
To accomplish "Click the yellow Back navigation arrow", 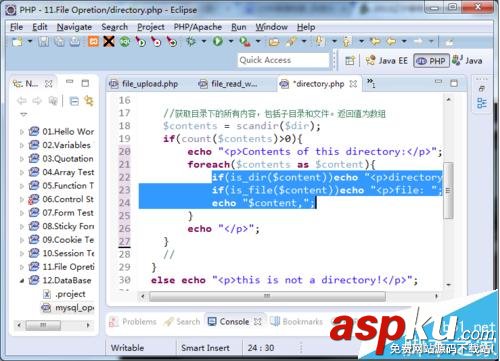I will (x=391, y=42).
